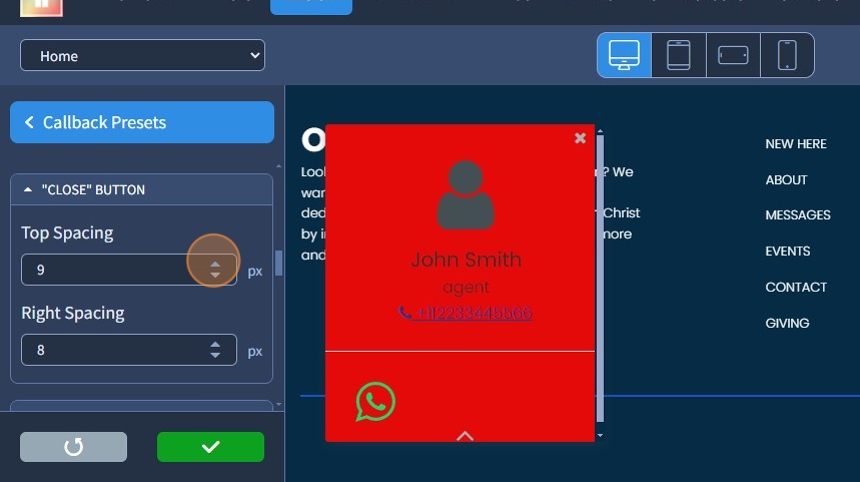Viewport: 860px width, 482px height.
Task: Select the desktop device preview icon
Action: (624, 55)
